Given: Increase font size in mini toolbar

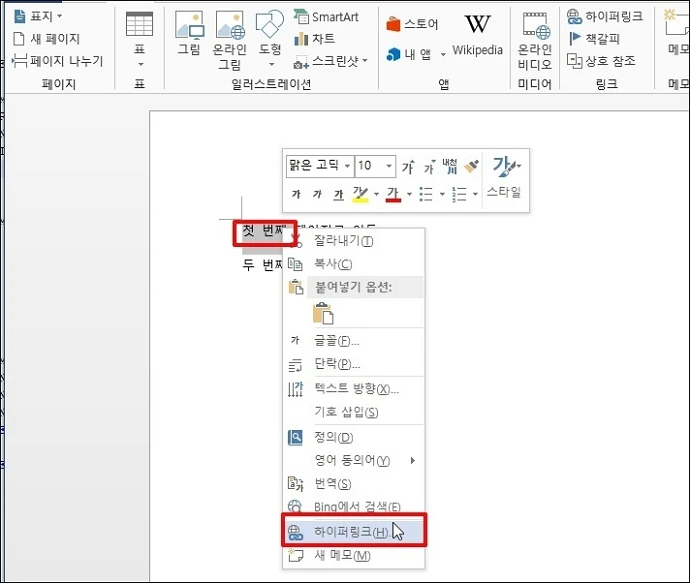Looking at the screenshot, I should 408,166.
